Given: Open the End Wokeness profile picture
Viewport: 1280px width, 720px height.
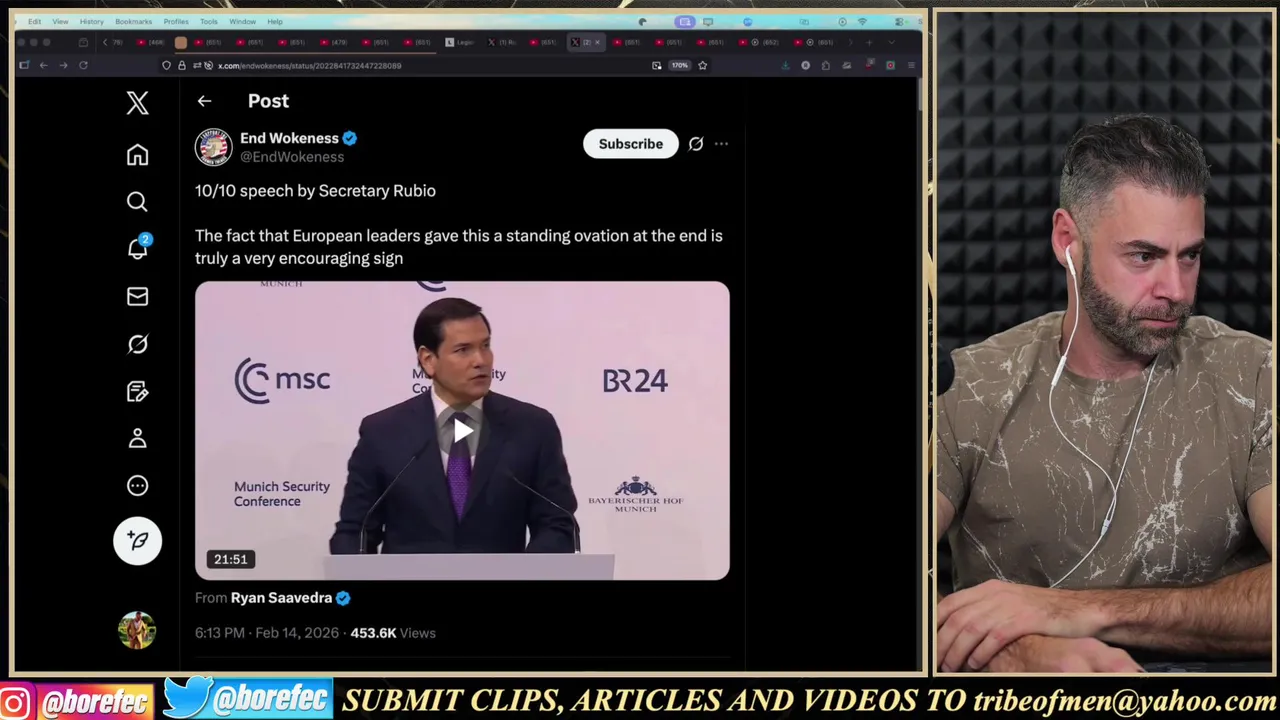Looking at the screenshot, I should tap(213, 147).
